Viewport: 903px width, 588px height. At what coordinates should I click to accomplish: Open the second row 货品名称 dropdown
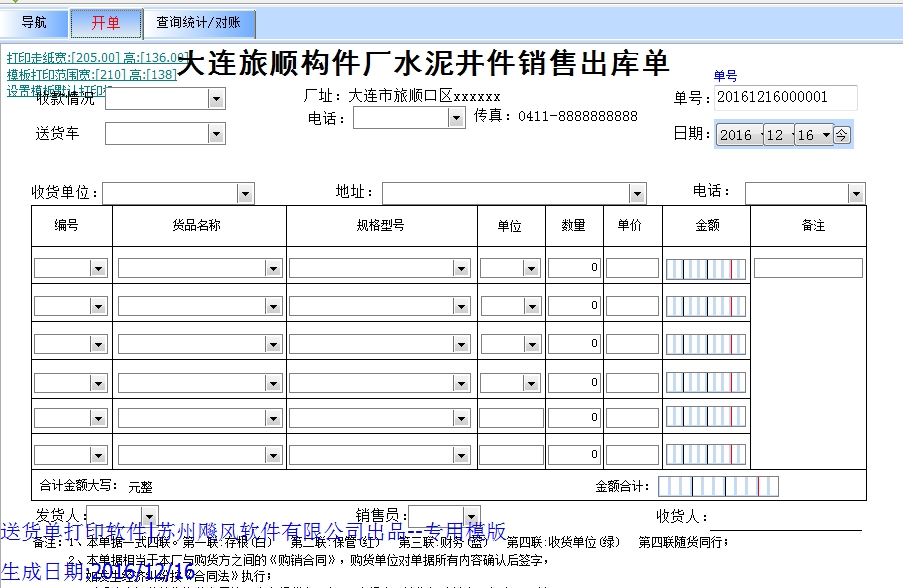[x=273, y=306]
